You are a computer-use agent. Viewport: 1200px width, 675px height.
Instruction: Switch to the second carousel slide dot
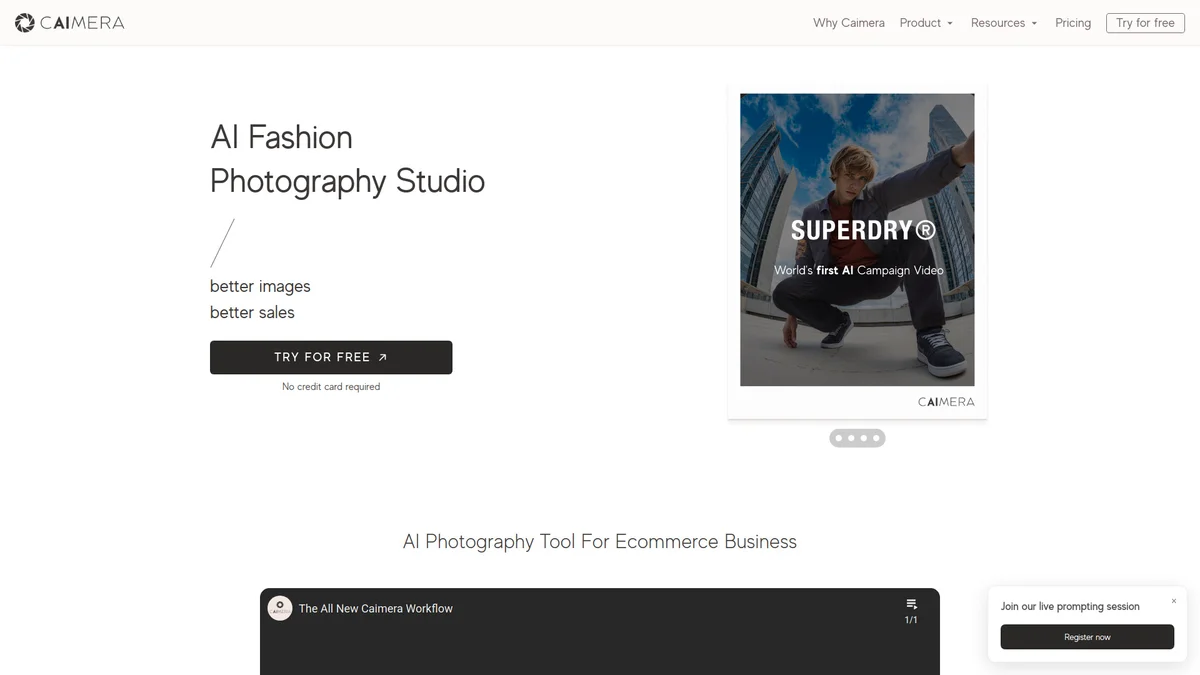851,438
